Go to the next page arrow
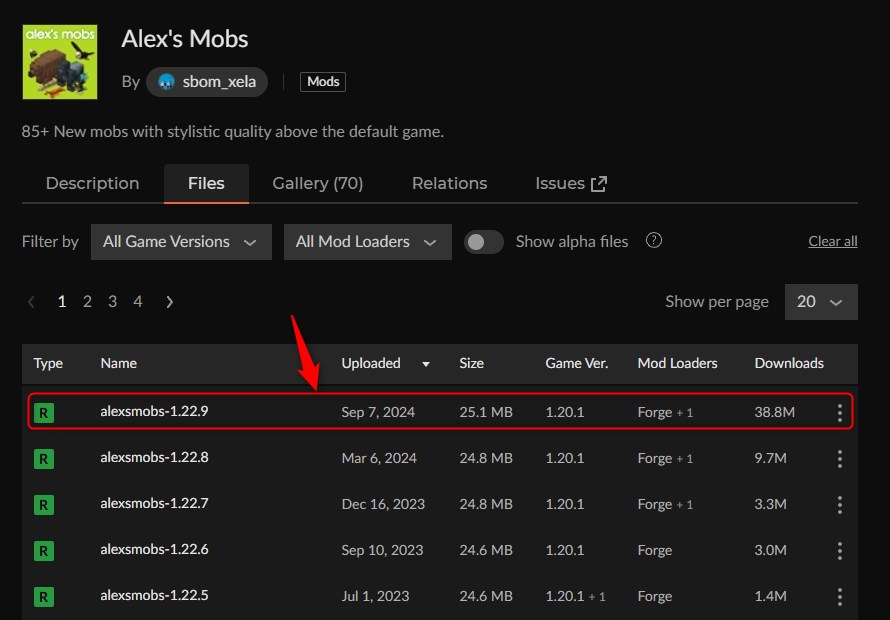 [170, 301]
